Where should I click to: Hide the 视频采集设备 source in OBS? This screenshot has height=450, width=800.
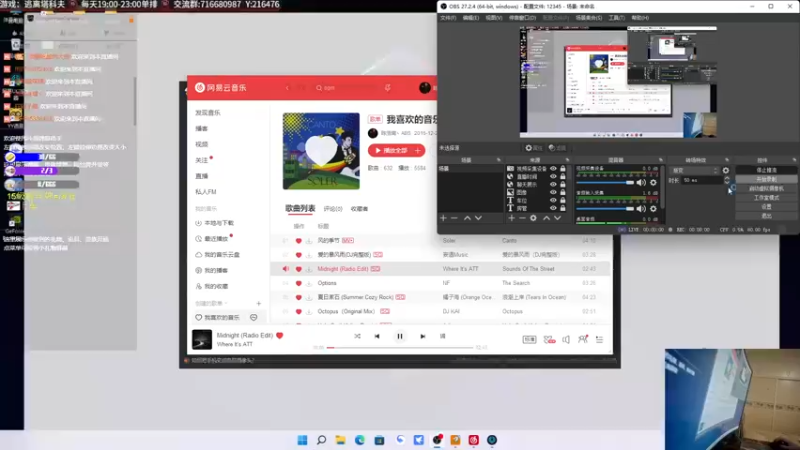[553, 168]
